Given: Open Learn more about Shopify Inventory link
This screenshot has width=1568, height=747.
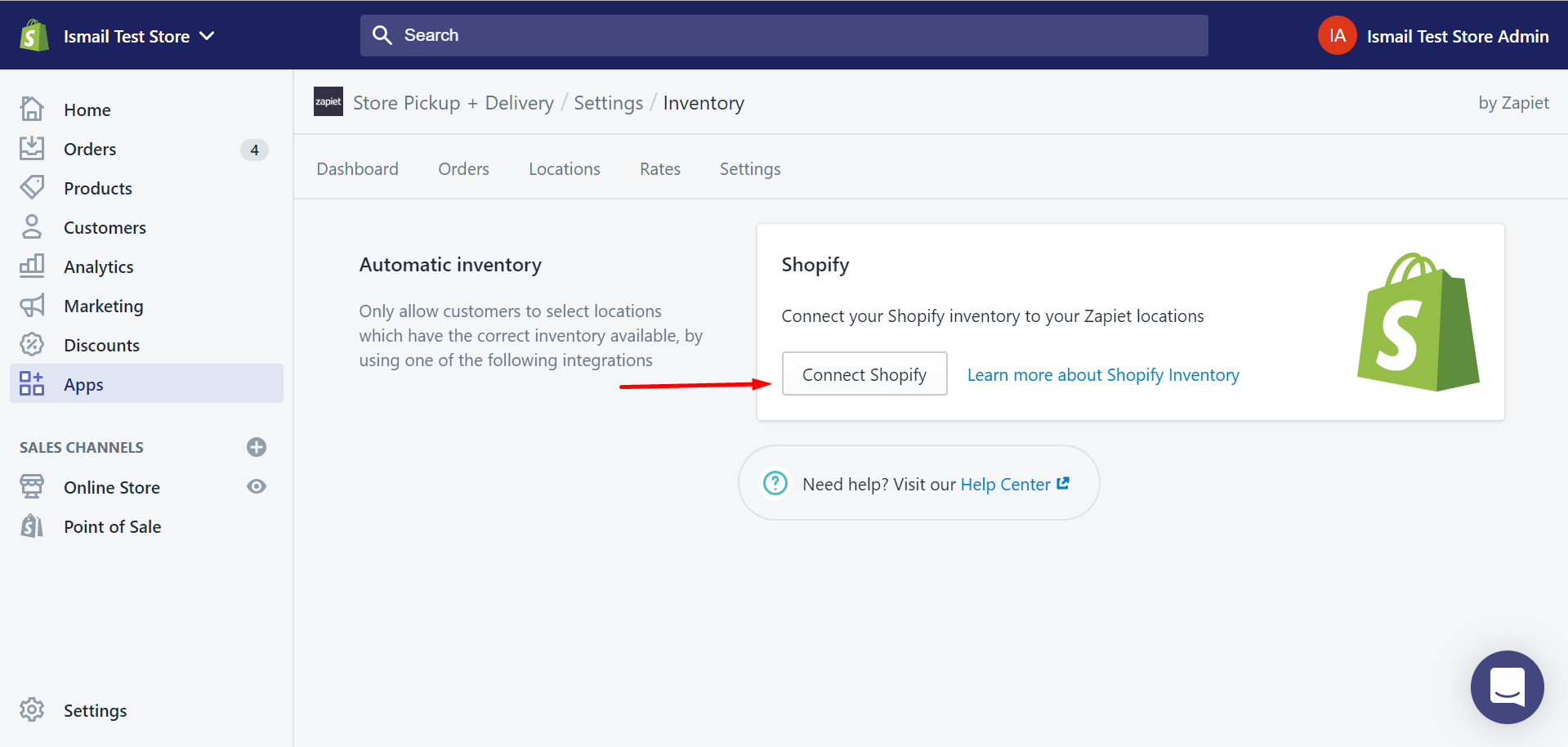Looking at the screenshot, I should (1103, 374).
